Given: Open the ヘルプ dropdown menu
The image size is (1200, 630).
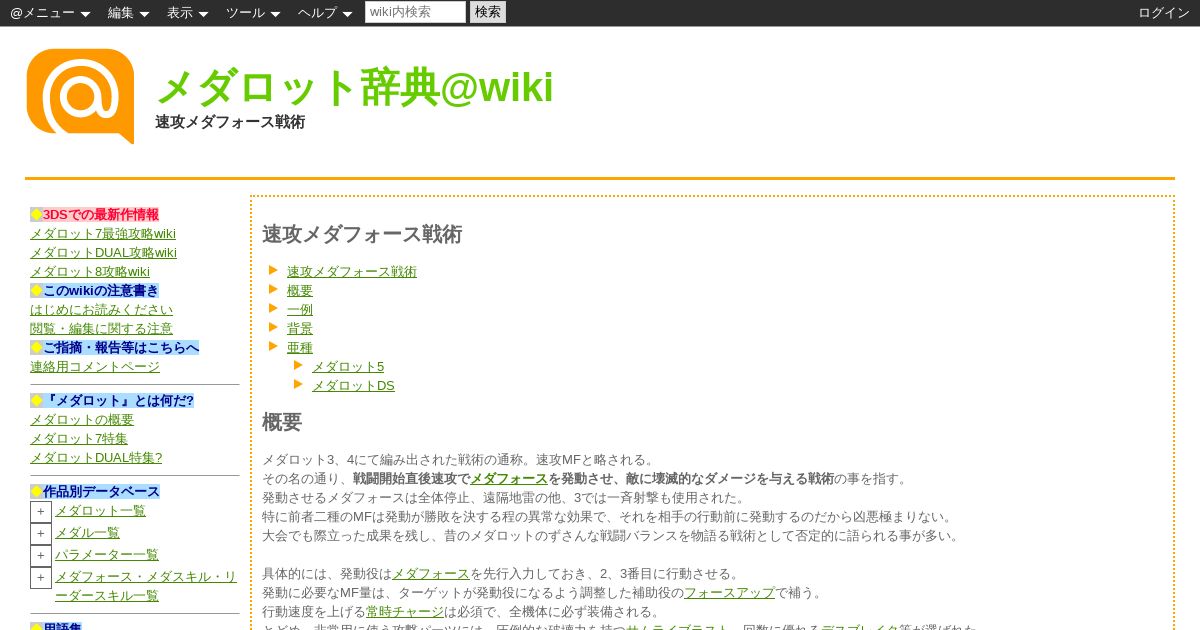Looking at the screenshot, I should 325,13.
